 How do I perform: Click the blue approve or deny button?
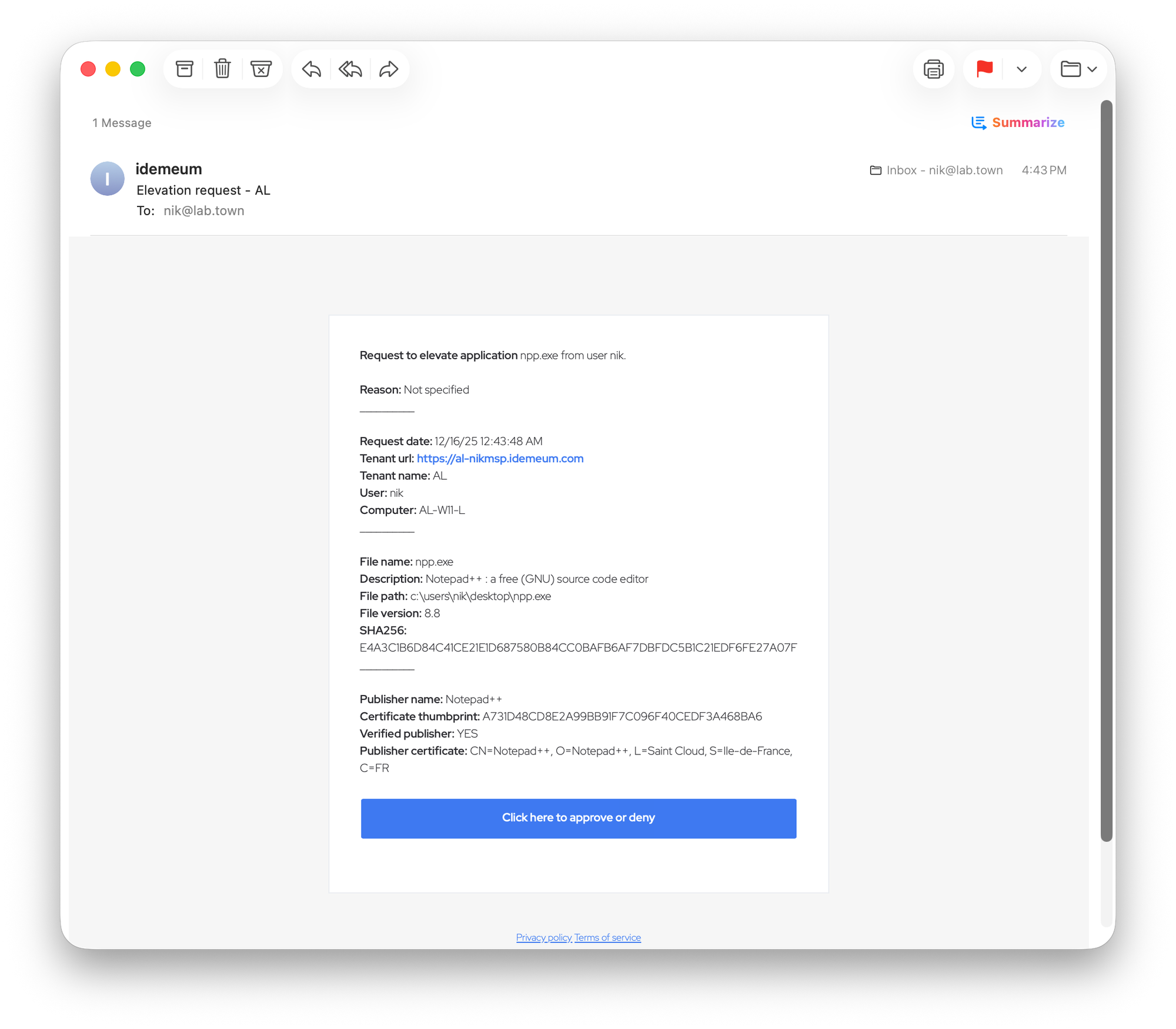tap(578, 818)
